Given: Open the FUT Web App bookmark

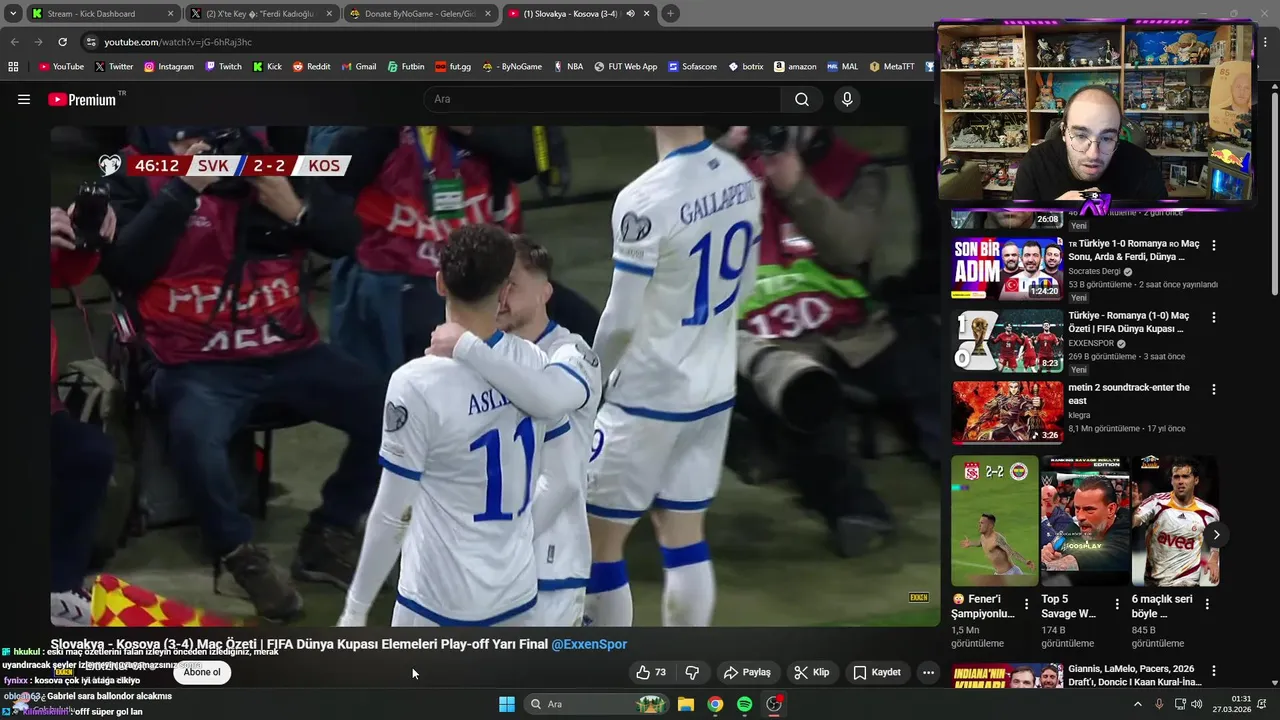Looking at the screenshot, I should tap(625, 66).
